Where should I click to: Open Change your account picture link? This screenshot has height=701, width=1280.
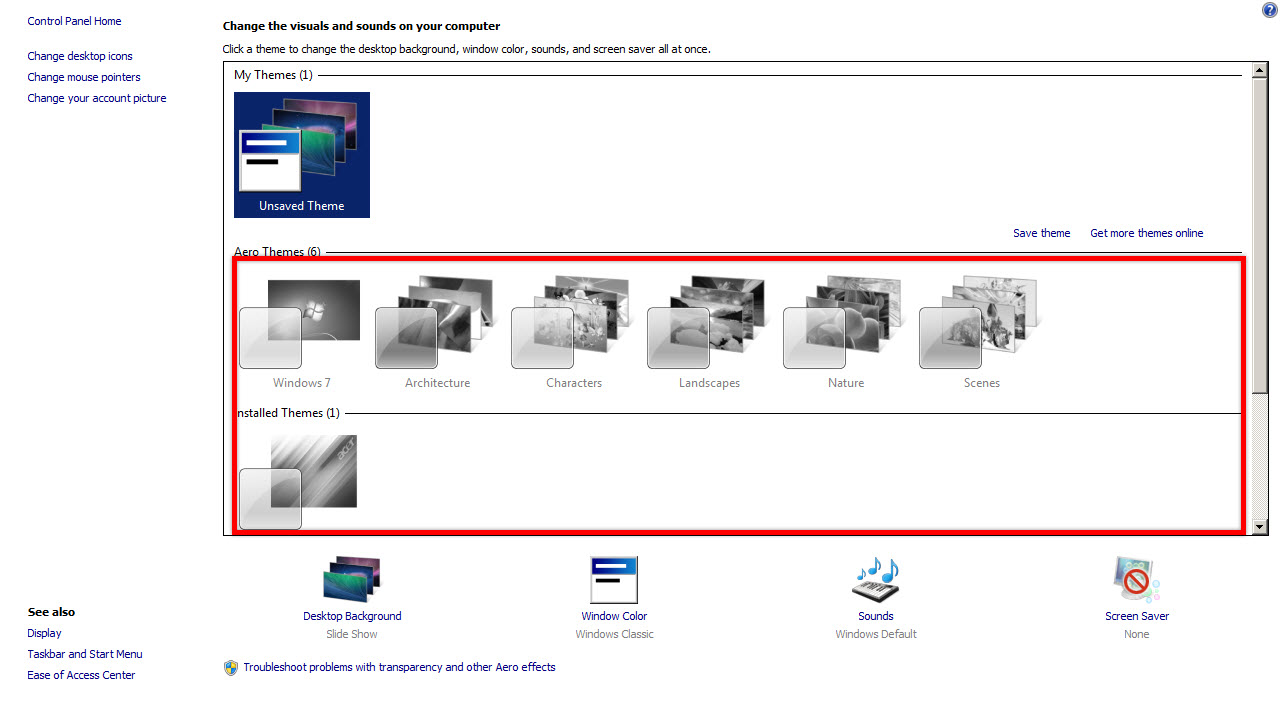pyautogui.click(x=97, y=98)
